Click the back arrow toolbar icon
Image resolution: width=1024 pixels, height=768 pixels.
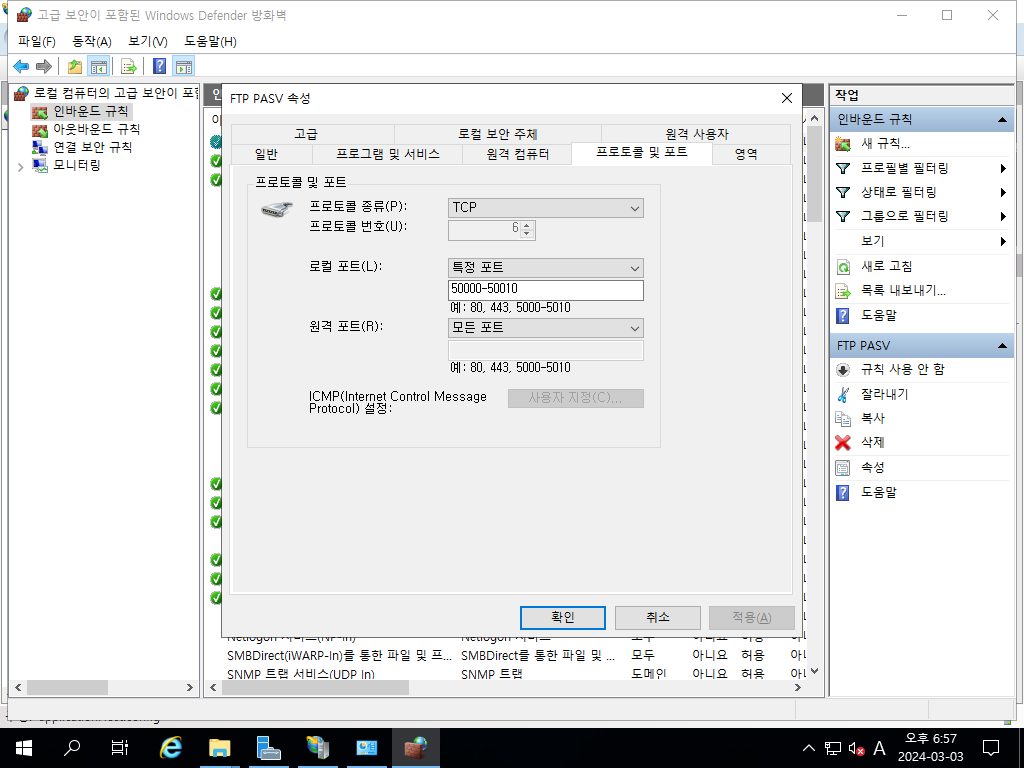[x=21, y=66]
